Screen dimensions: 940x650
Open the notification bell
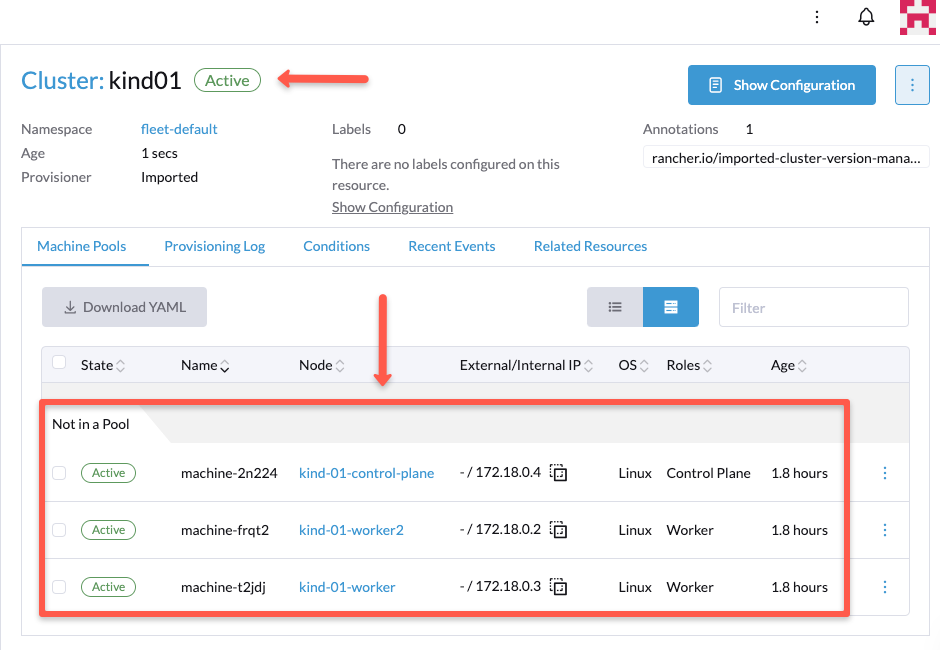click(866, 16)
